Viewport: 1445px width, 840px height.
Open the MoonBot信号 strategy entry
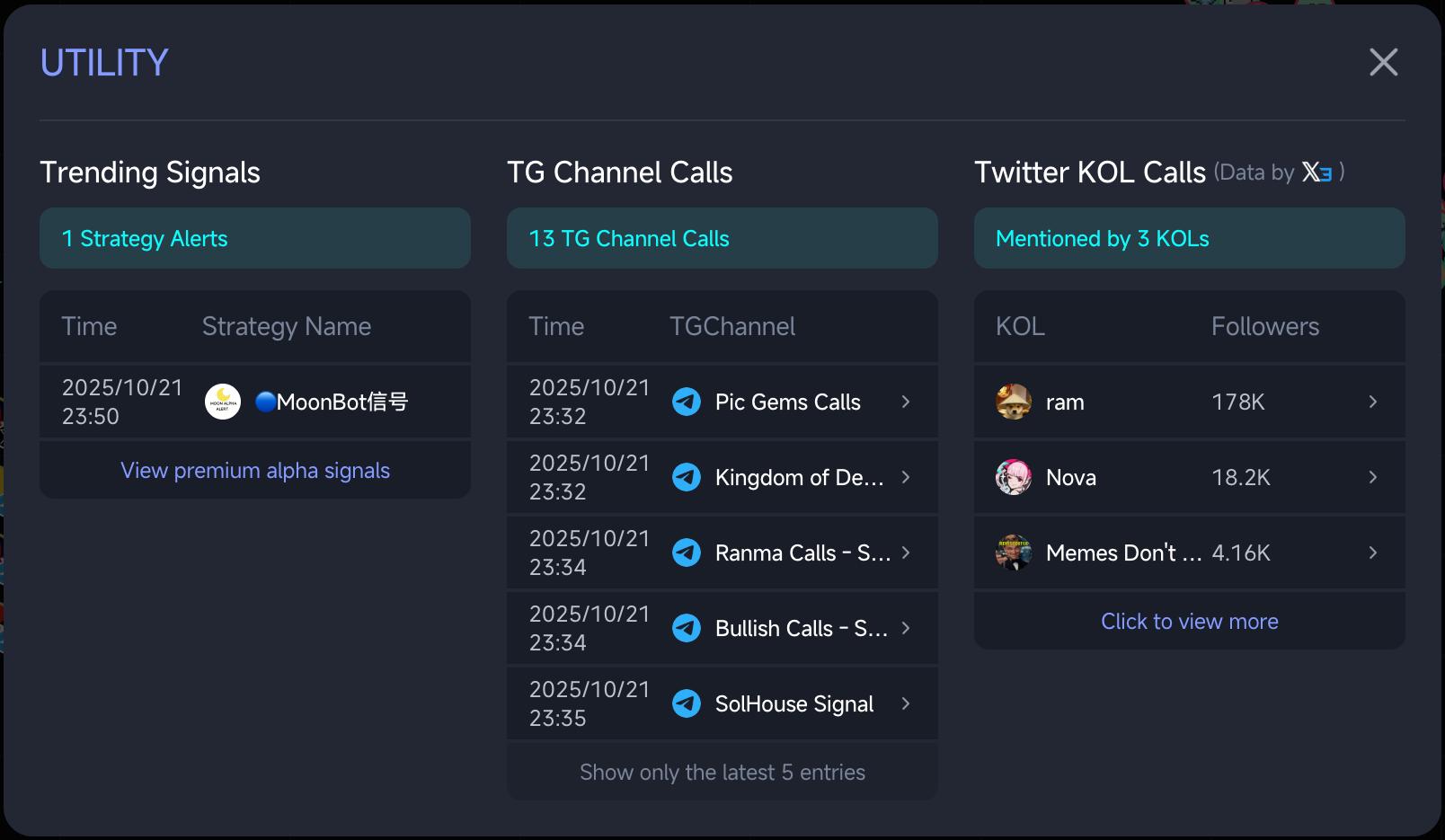341,402
